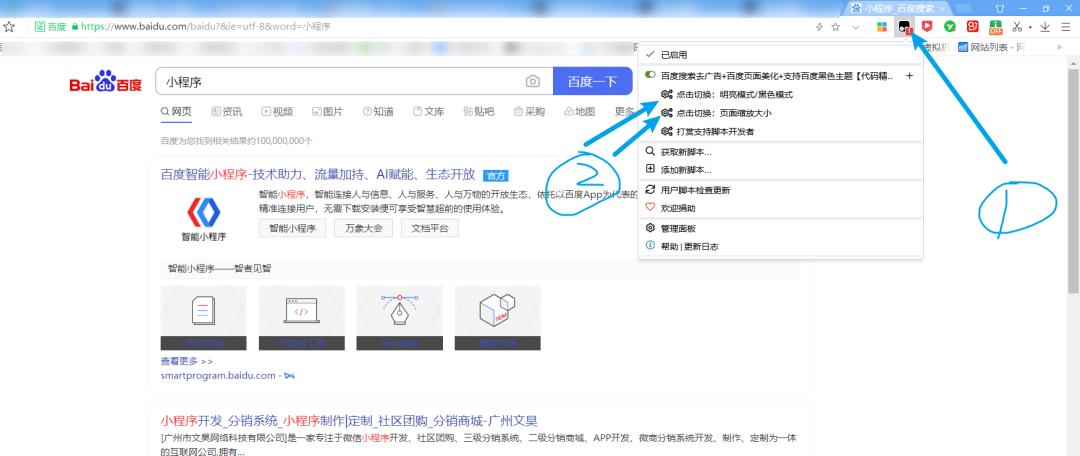Click the 百度一下 search button
1080x456 pixels.
[x=592, y=81]
